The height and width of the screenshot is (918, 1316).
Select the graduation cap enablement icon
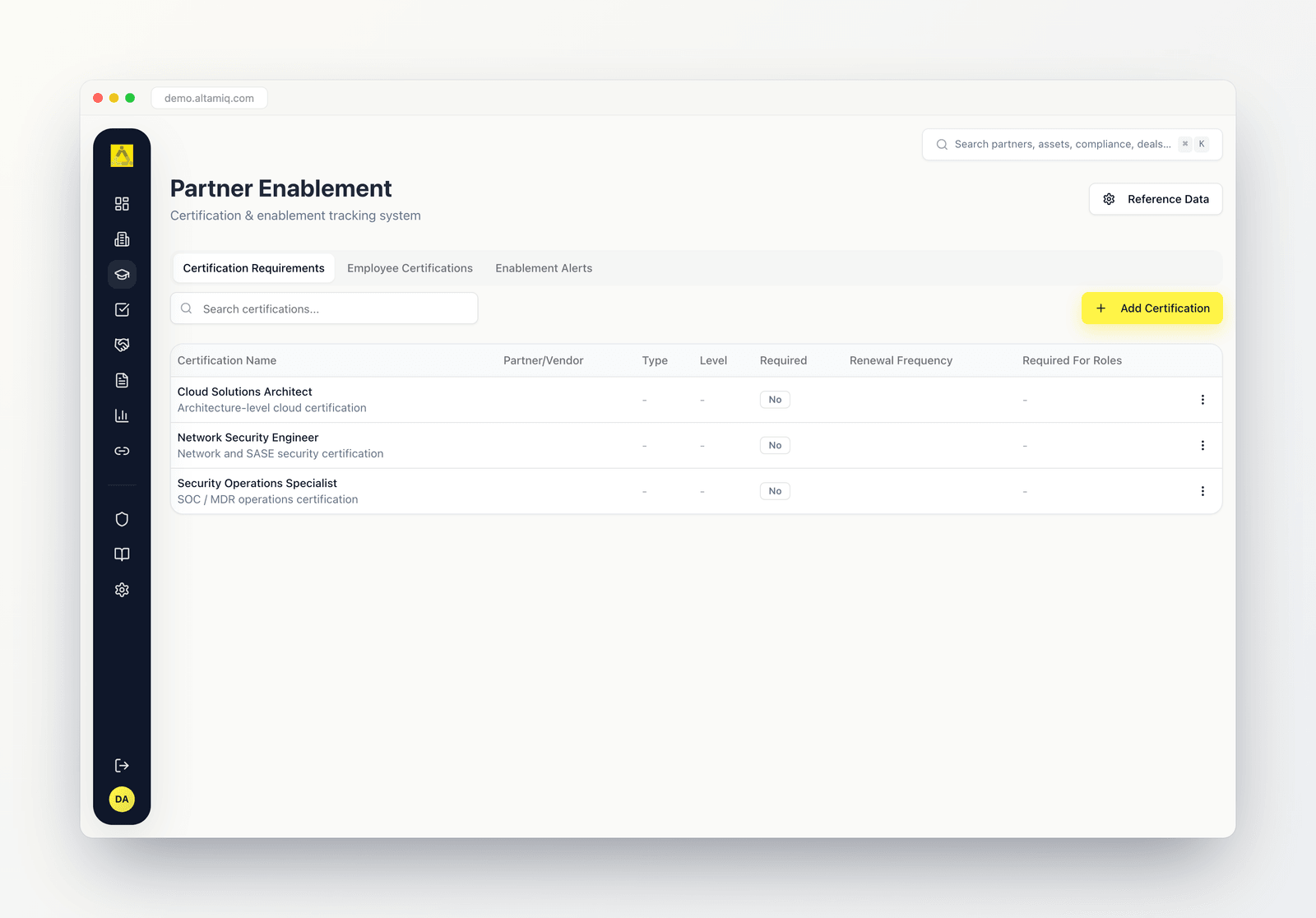click(x=122, y=275)
